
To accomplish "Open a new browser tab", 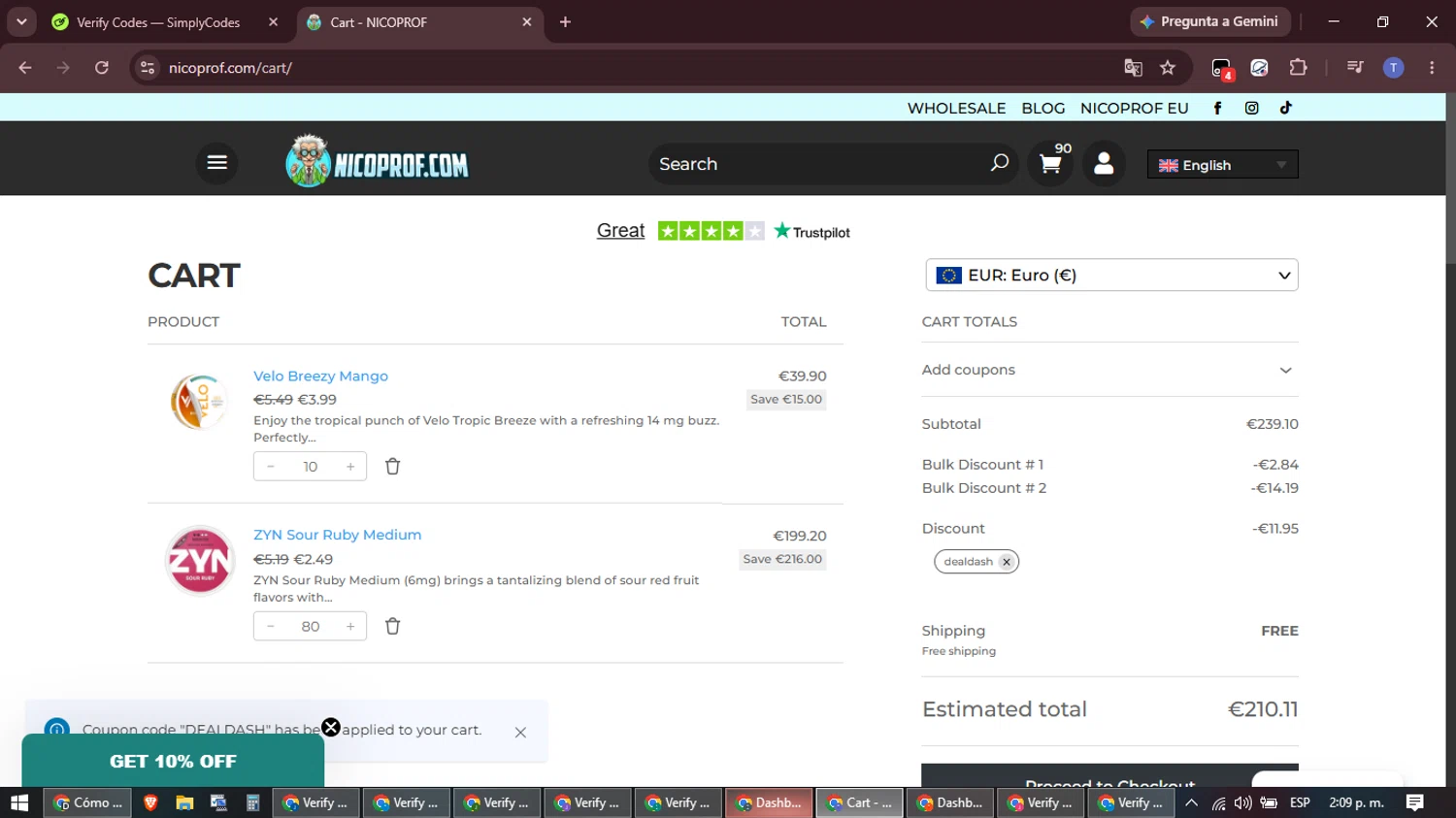I will [x=565, y=22].
